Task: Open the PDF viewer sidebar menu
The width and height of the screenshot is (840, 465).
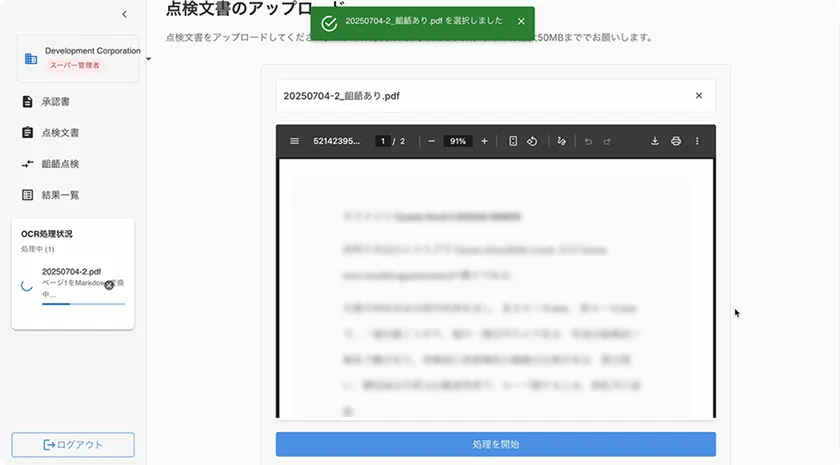Action: pos(294,141)
